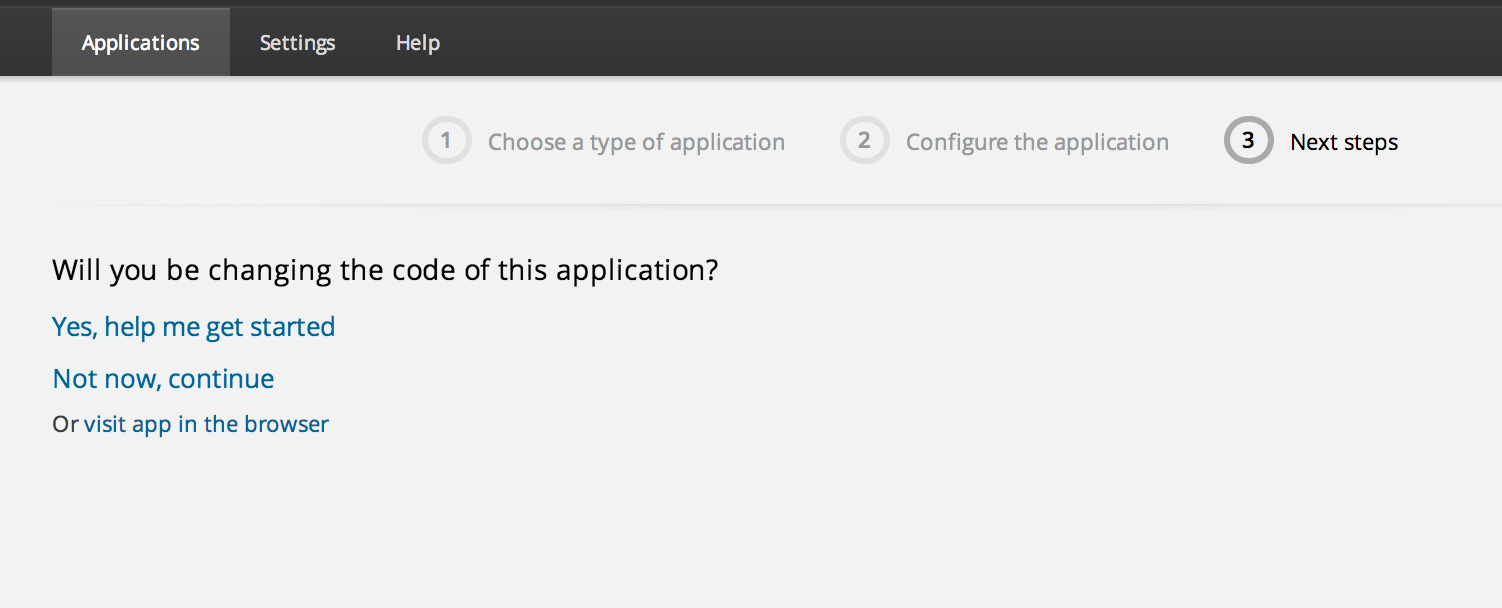Select the 'Configure the application' step label
Screen dimensions: 1502x608
tap(1037, 142)
